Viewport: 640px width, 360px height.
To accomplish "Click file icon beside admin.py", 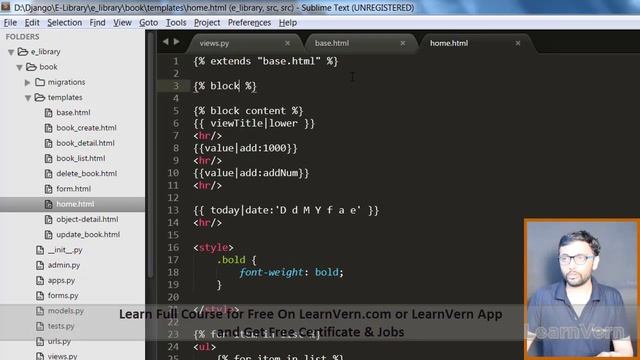I will [40, 265].
